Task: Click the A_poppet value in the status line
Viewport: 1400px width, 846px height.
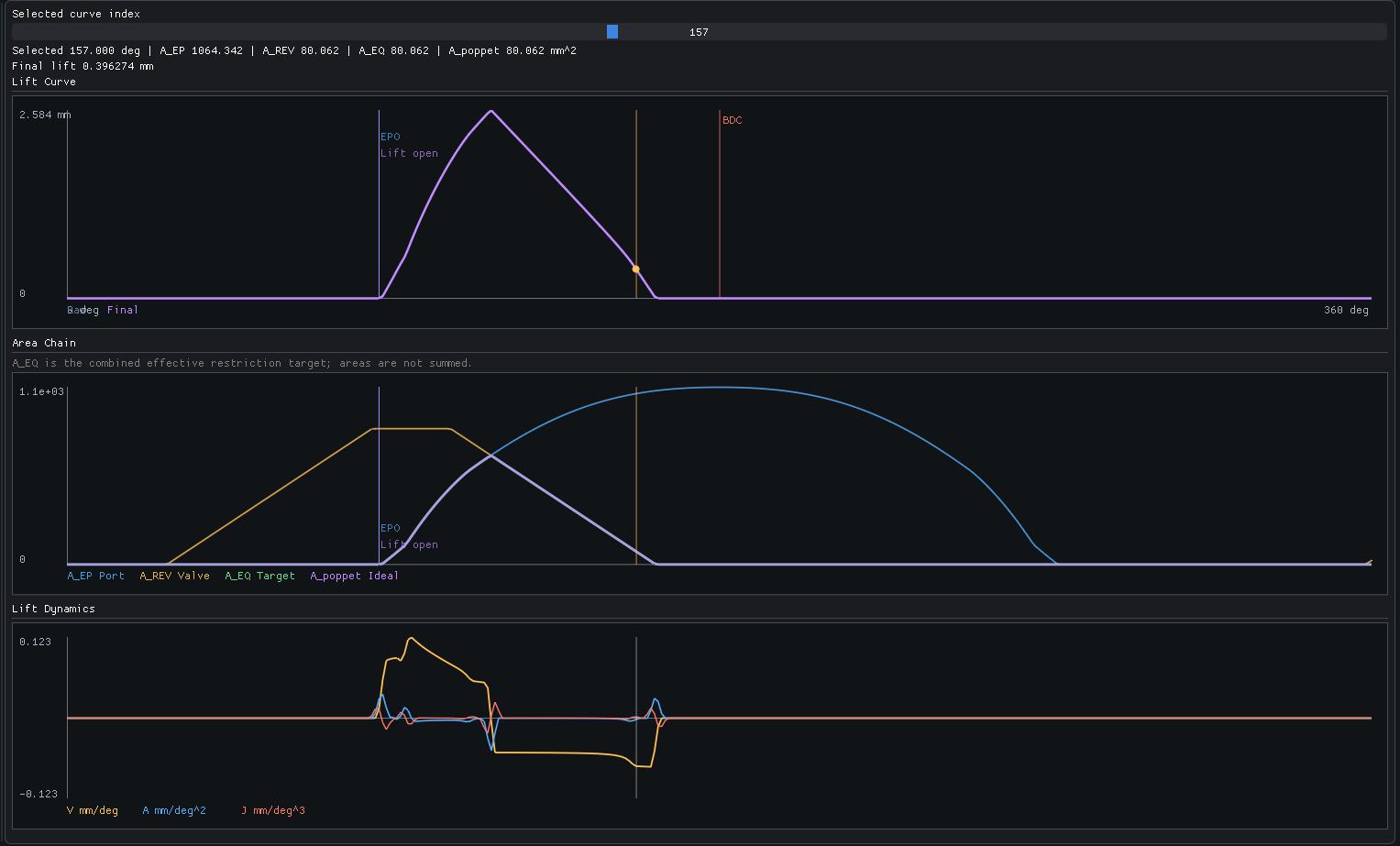Action: 513,50
